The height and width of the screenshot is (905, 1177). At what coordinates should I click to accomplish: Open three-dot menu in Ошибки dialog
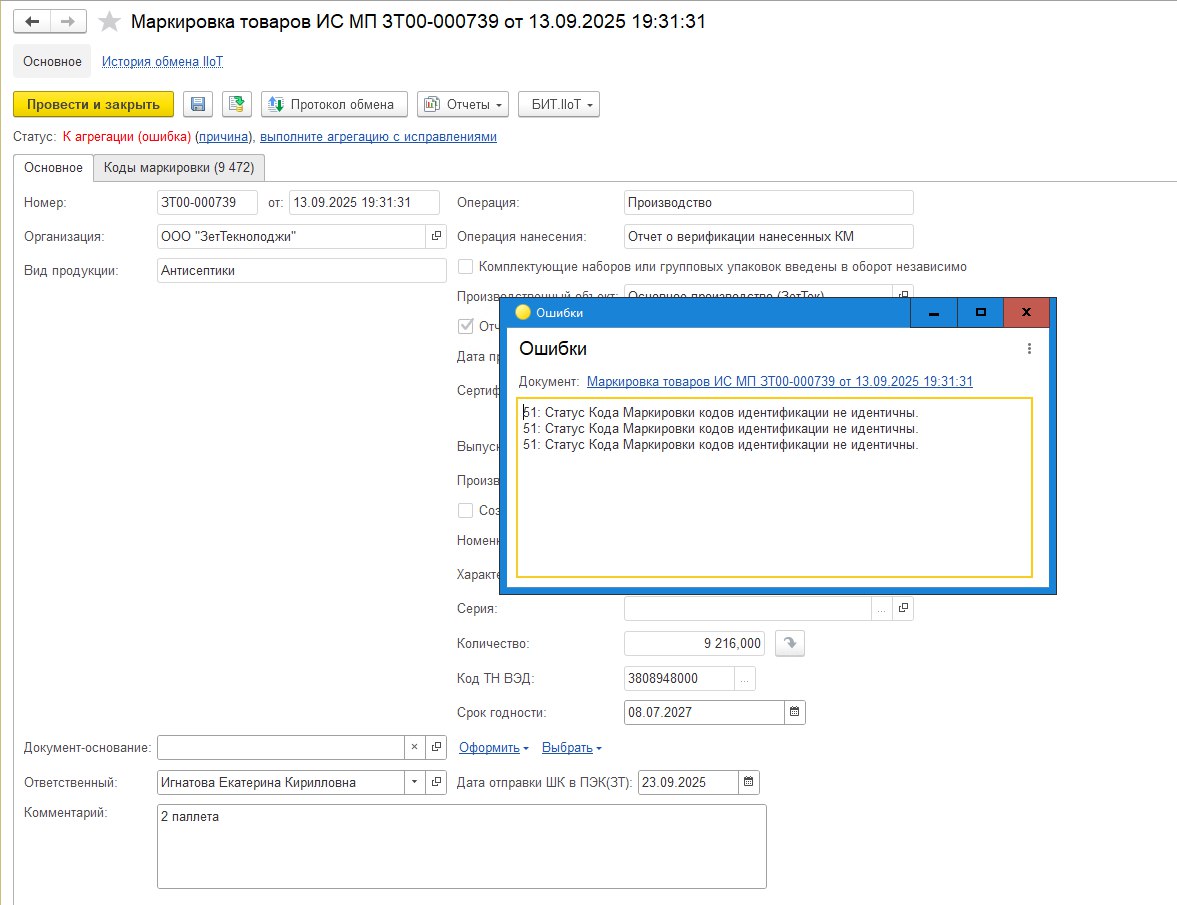[x=1029, y=349]
